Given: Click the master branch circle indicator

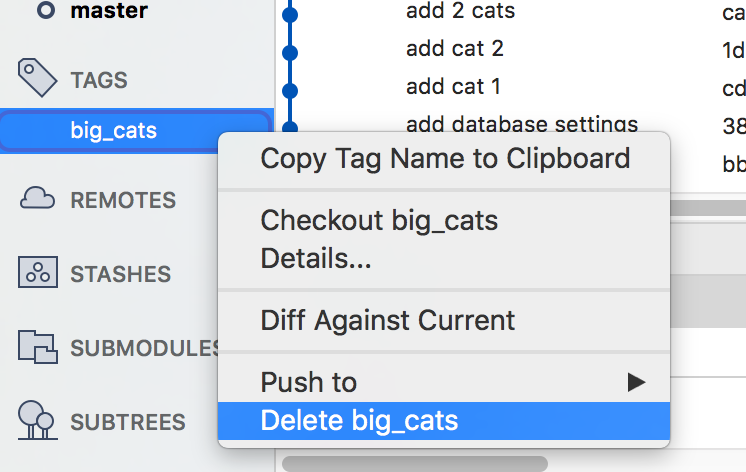Looking at the screenshot, I should pyautogui.click(x=45, y=11).
